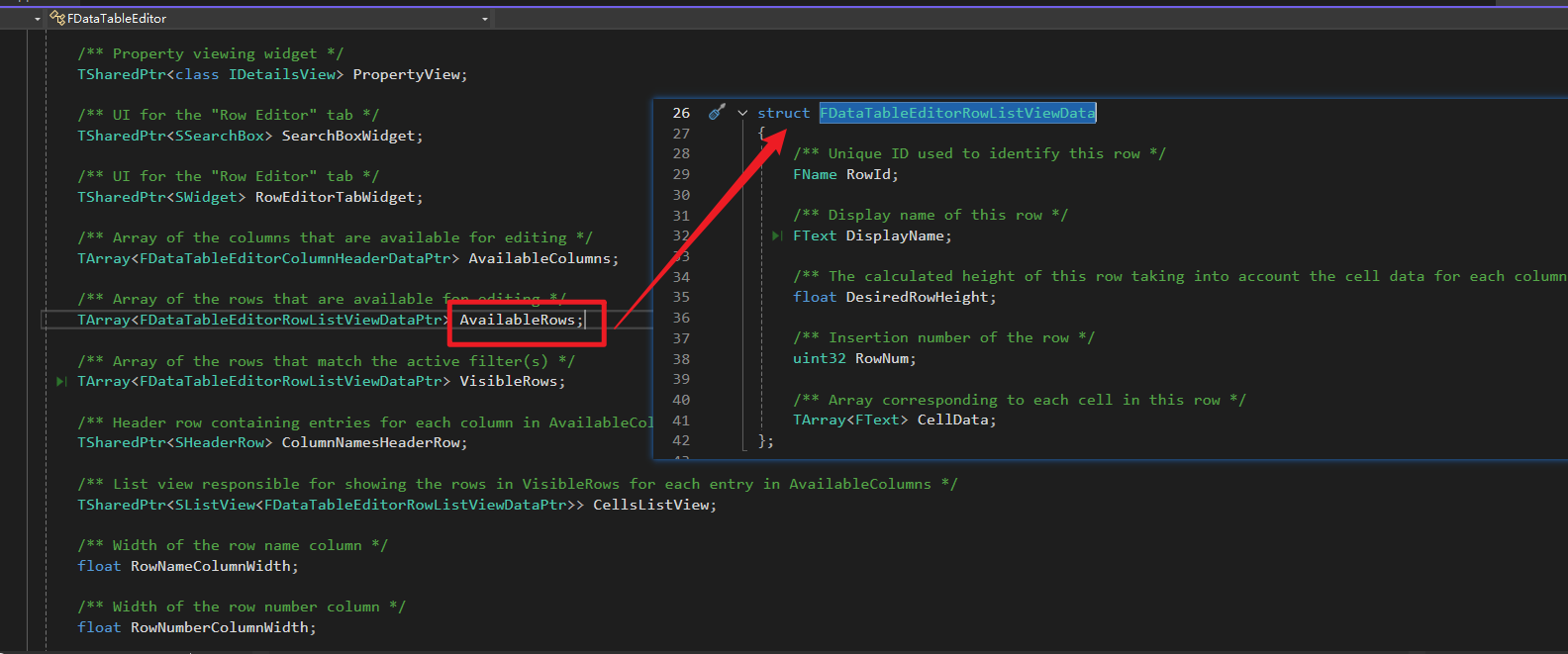
Task: Click the FDataTableEditorColumnHeaderDataPtr type
Action: pos(296,258)
